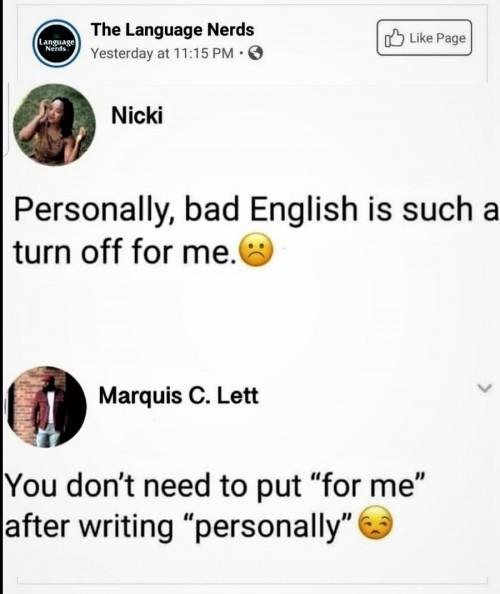Click the word 'English' in Nicki's post

[x=303, y=209]
